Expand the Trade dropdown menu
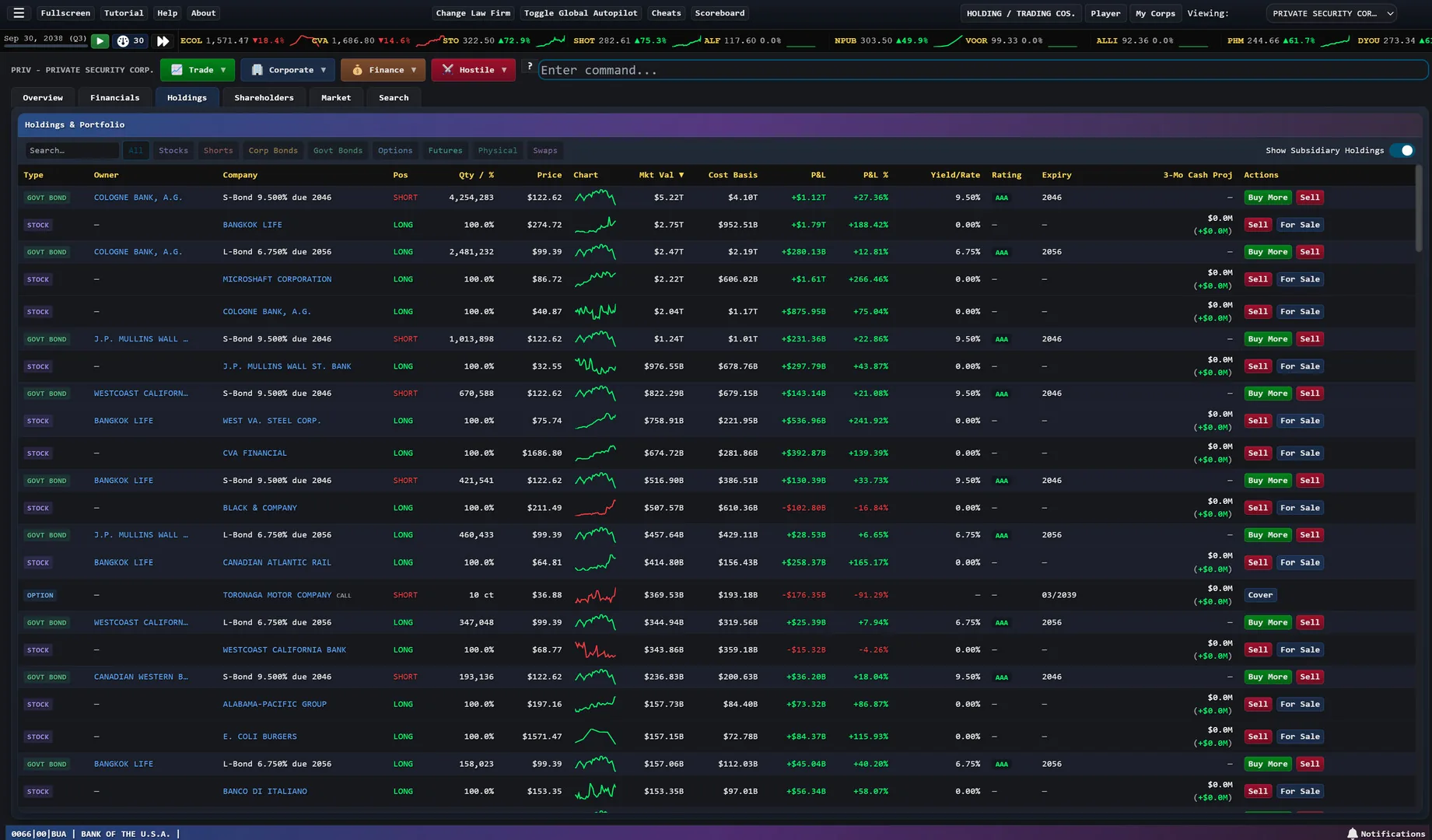 [x=198, y=70]
